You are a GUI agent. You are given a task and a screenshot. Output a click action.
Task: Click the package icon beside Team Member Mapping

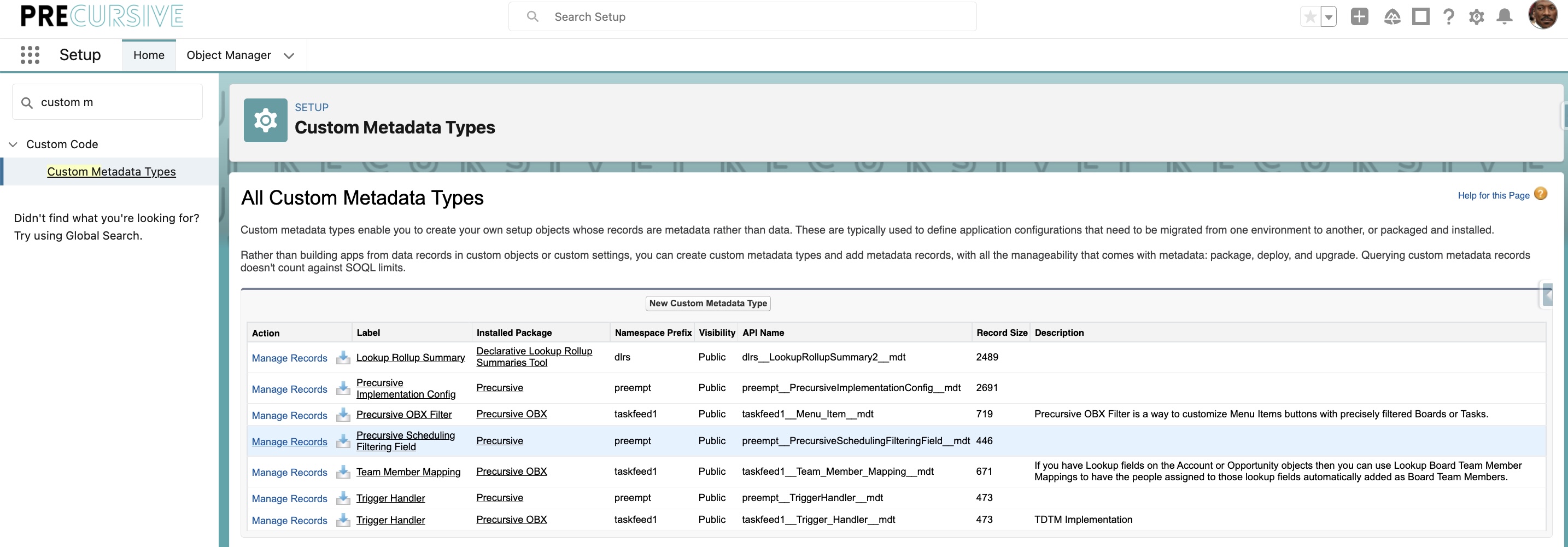[343, 473]
